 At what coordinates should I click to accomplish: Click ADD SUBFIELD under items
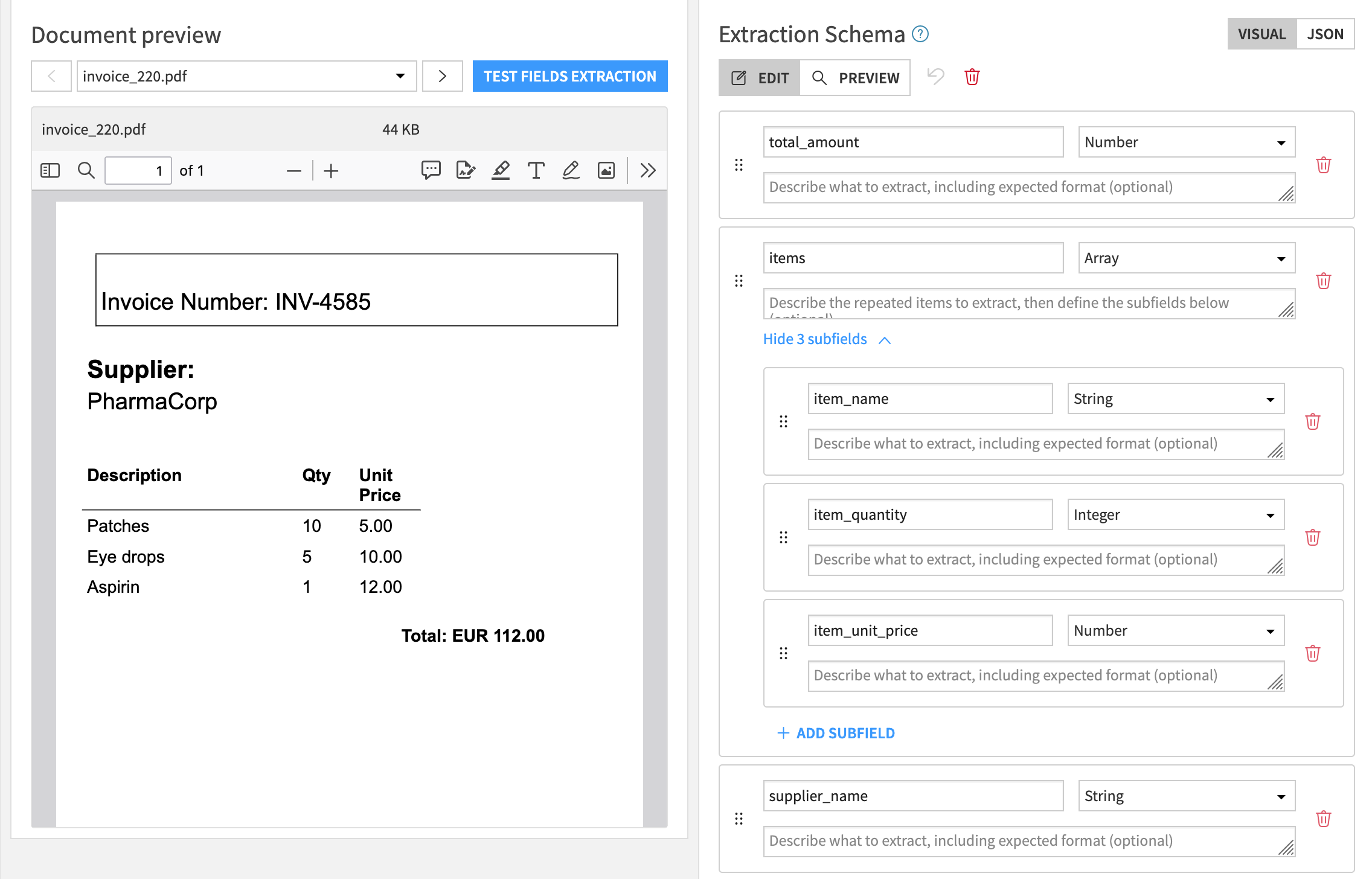[836, 732]
